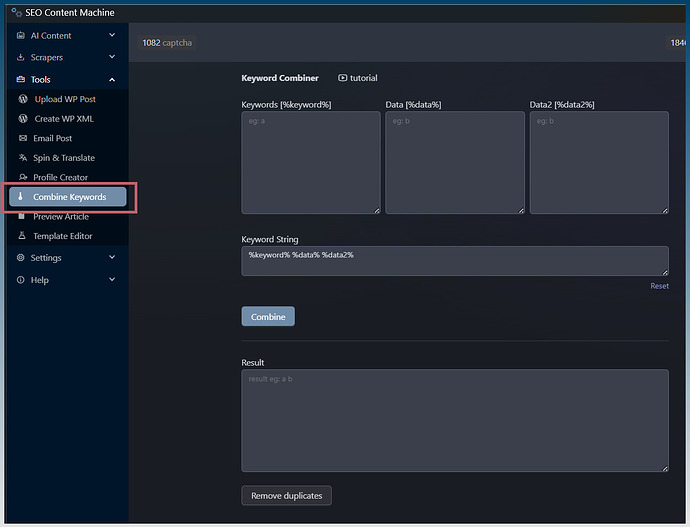Screen dimensions: 690x527
Task: Expand the AI Content section chevron
Action: [x=112, y=36]
